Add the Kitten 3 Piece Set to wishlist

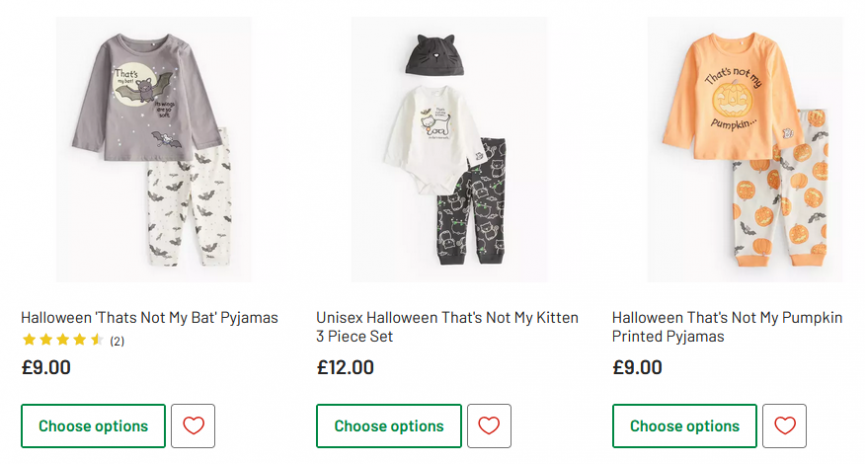[488, 426]
